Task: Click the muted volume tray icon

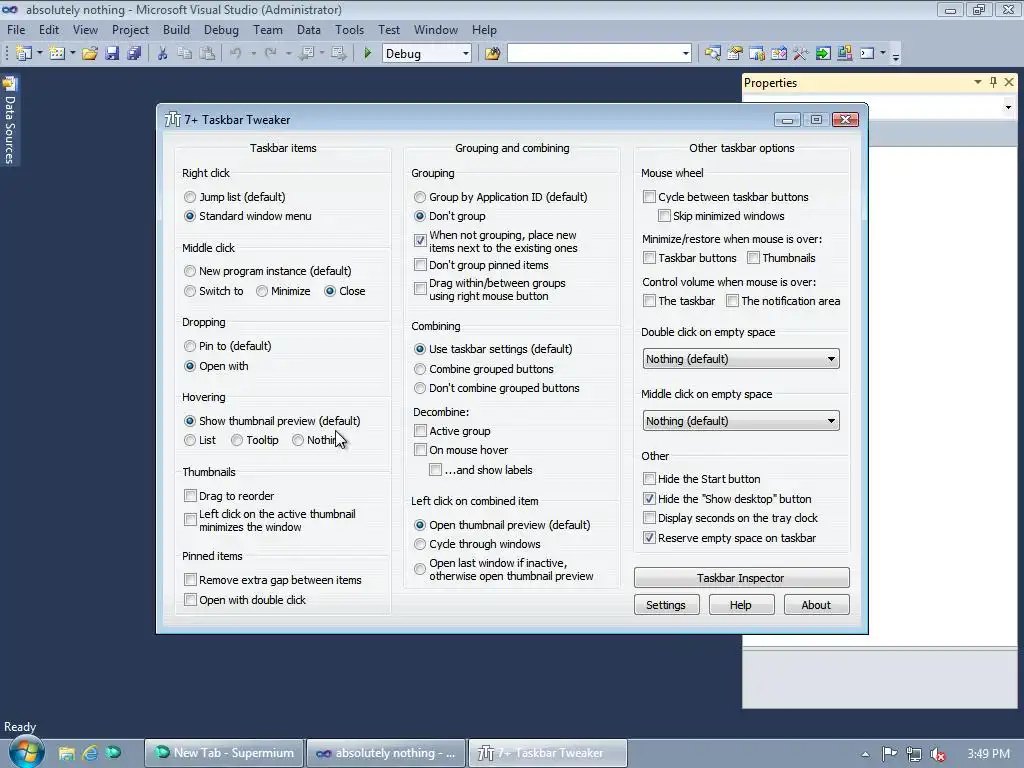Action: [938, 754]
